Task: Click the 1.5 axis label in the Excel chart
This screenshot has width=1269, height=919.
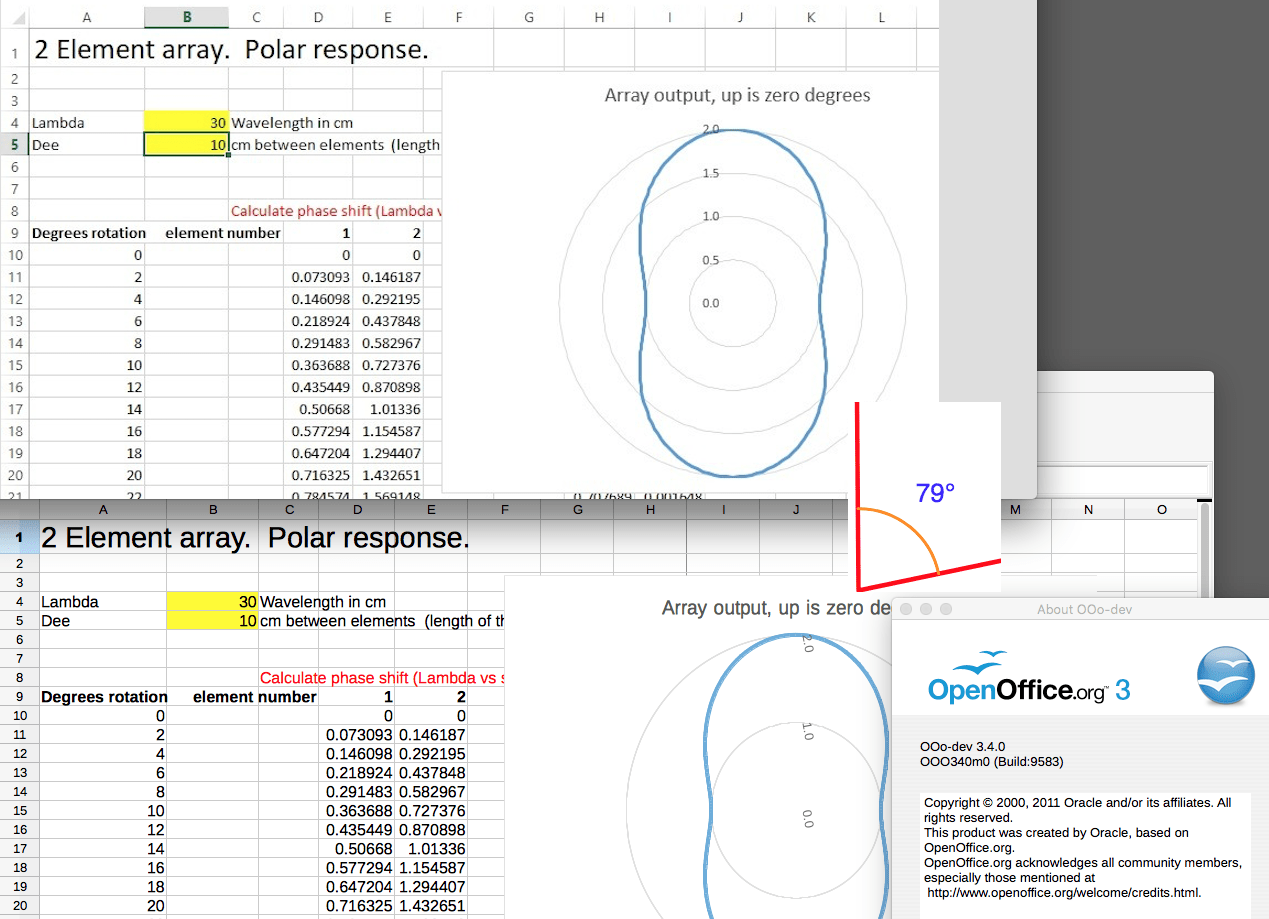Action: point(710,174)
